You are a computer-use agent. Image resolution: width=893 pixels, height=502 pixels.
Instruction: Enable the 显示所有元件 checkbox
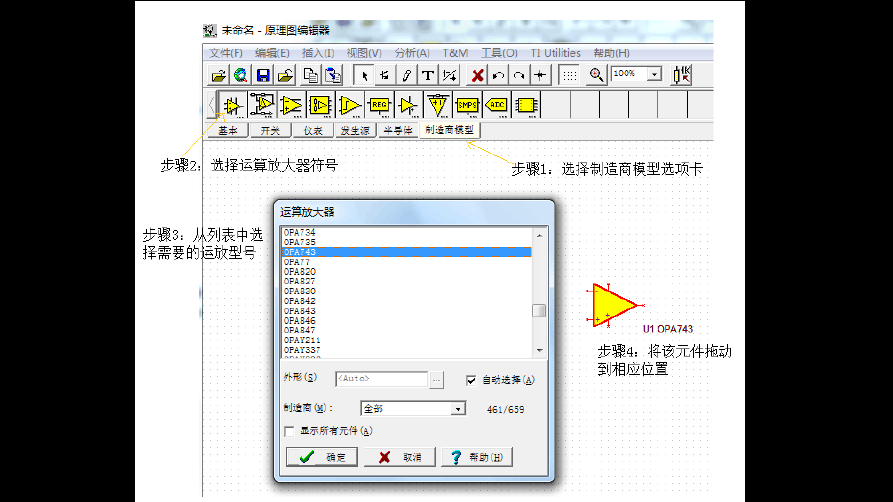[x=289, y=431]
